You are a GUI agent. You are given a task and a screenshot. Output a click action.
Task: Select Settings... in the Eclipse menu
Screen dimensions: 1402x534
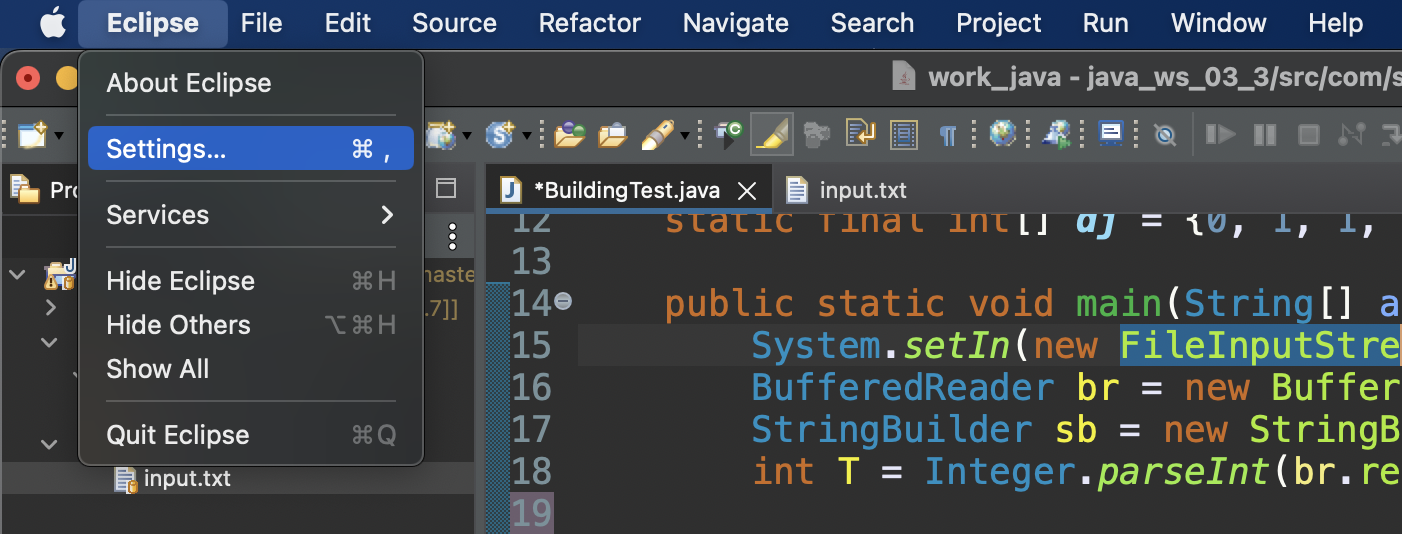[x=251, y=149]
